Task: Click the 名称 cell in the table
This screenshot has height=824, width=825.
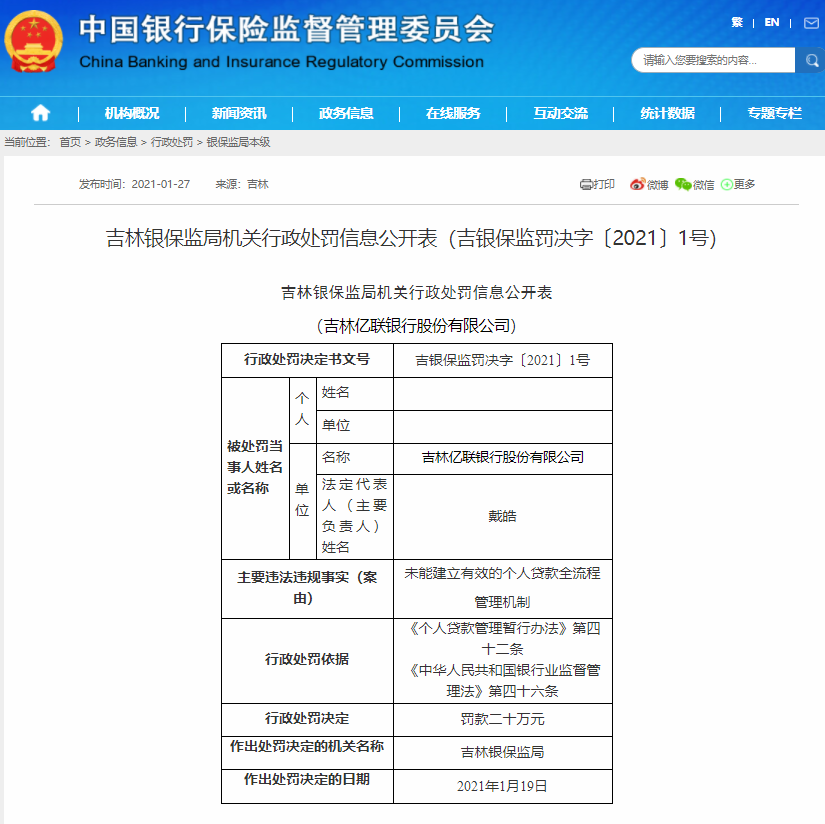Action: [x=355, y=458]
